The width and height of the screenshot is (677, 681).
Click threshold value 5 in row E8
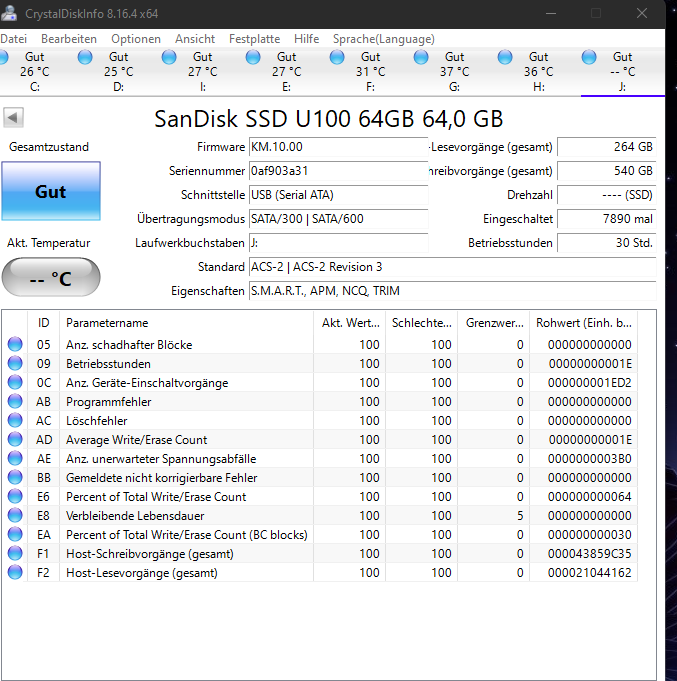pyautogui.click(x=520, y=516)
